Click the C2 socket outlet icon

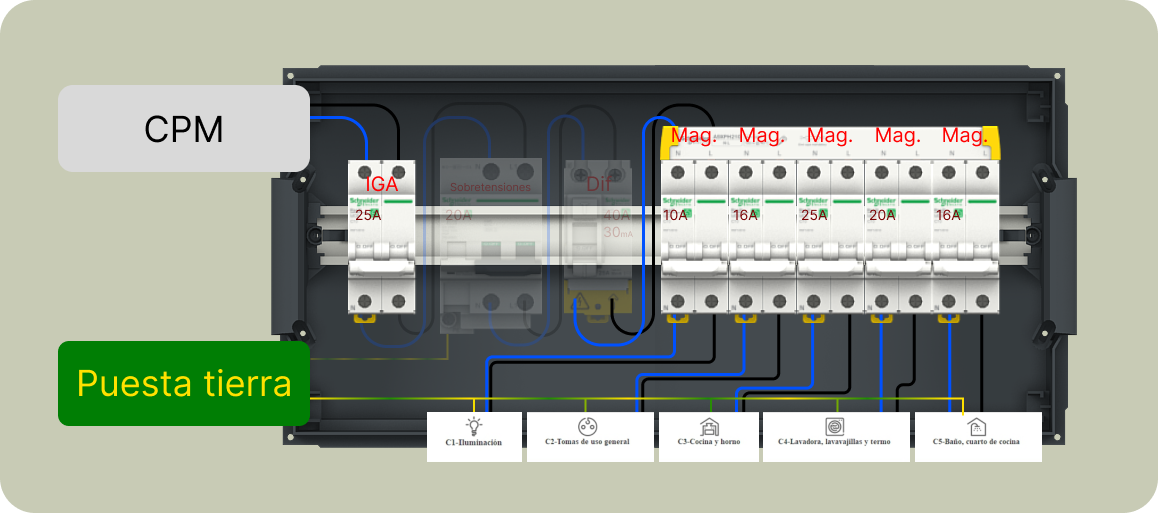[x=588, y=426]
